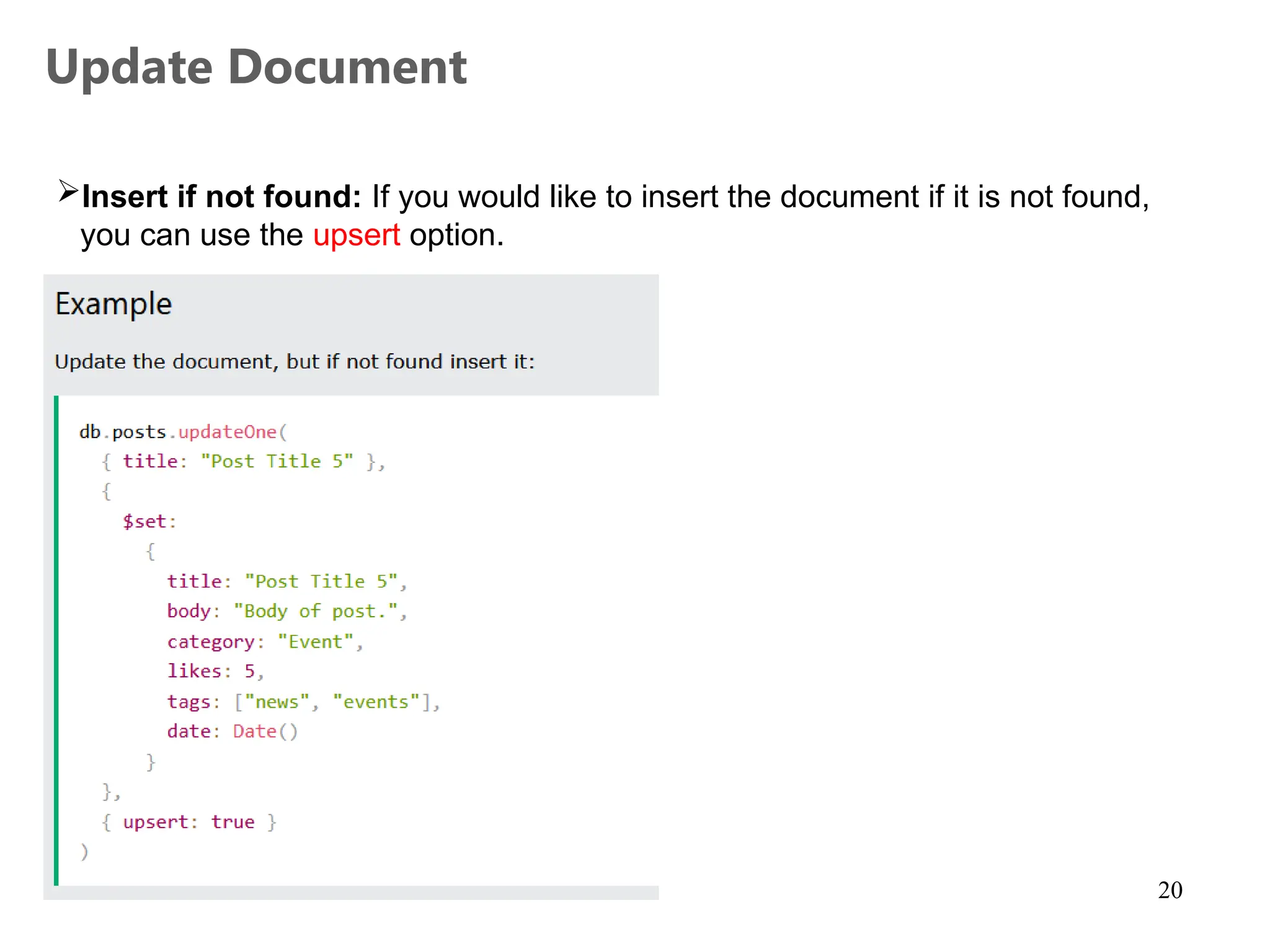The width and height of the screenshot is (1270, 952).
Task: Click the slide page number 20
Action: point(1170,890)
